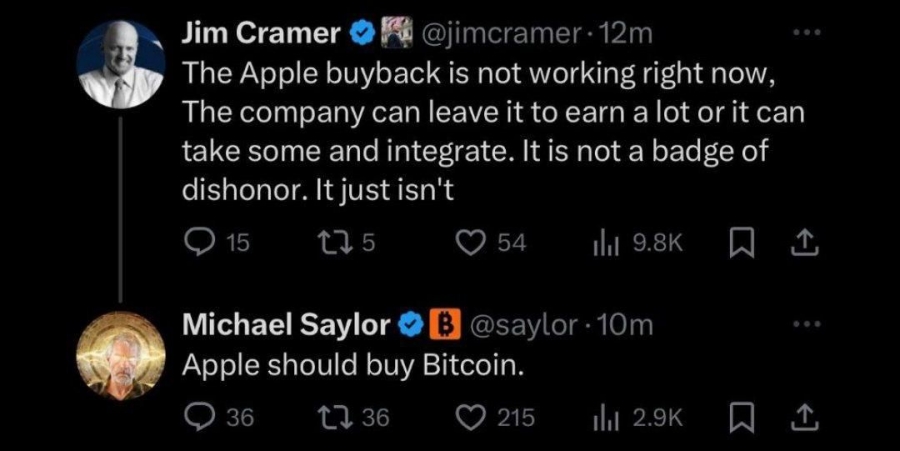Image resolution: width=900 pixels, height=451 pixels.
Task: Share Jim Cramer's tweet
Action: (805, 243)
